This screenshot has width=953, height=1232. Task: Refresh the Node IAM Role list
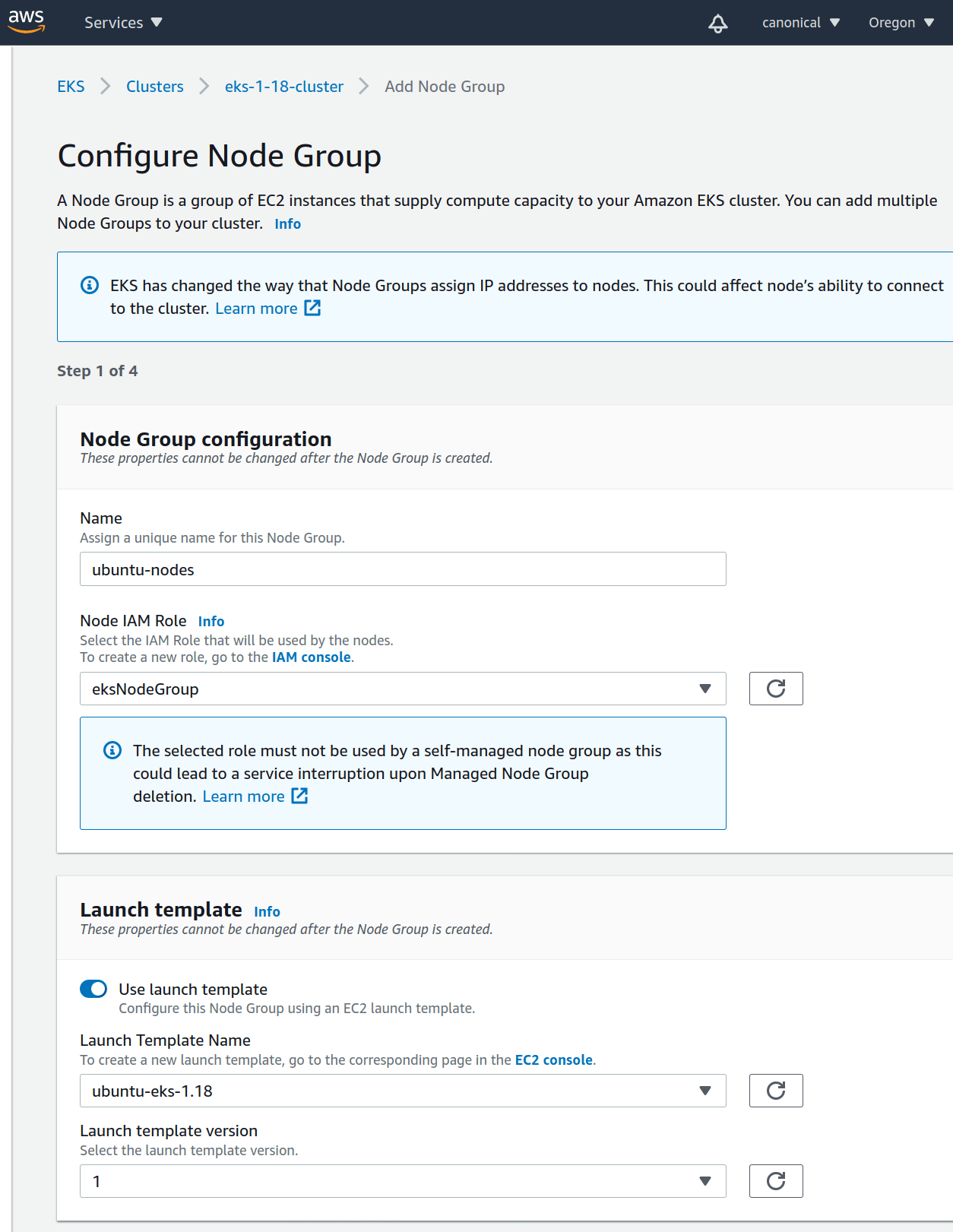pos(776,689)
